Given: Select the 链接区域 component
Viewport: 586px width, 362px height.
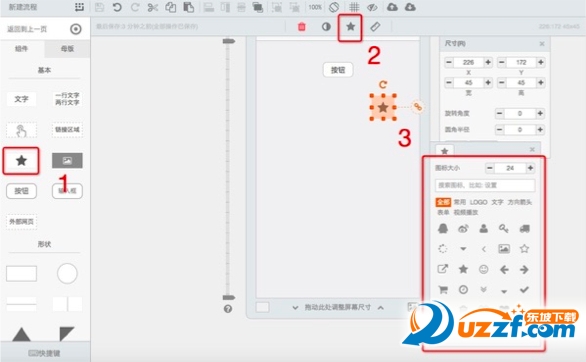Looking at the screenshot, I should tap(67, 130).
